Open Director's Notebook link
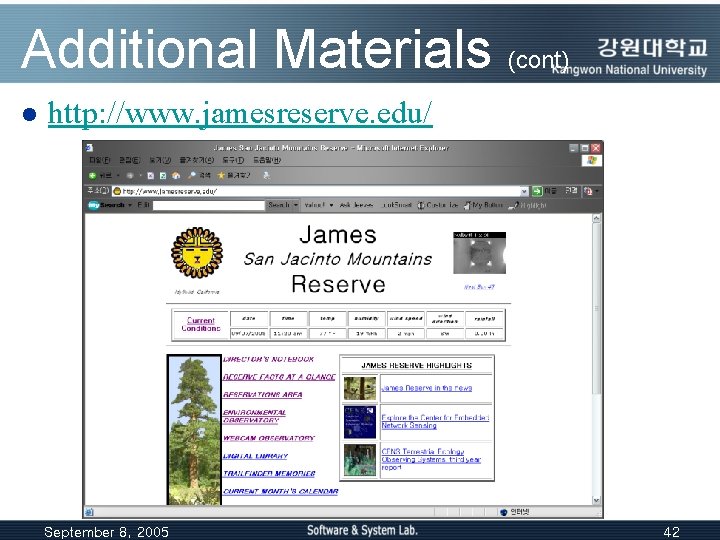Screen dimensions: 720x540 pyautogui.click(x=268, y=359)
